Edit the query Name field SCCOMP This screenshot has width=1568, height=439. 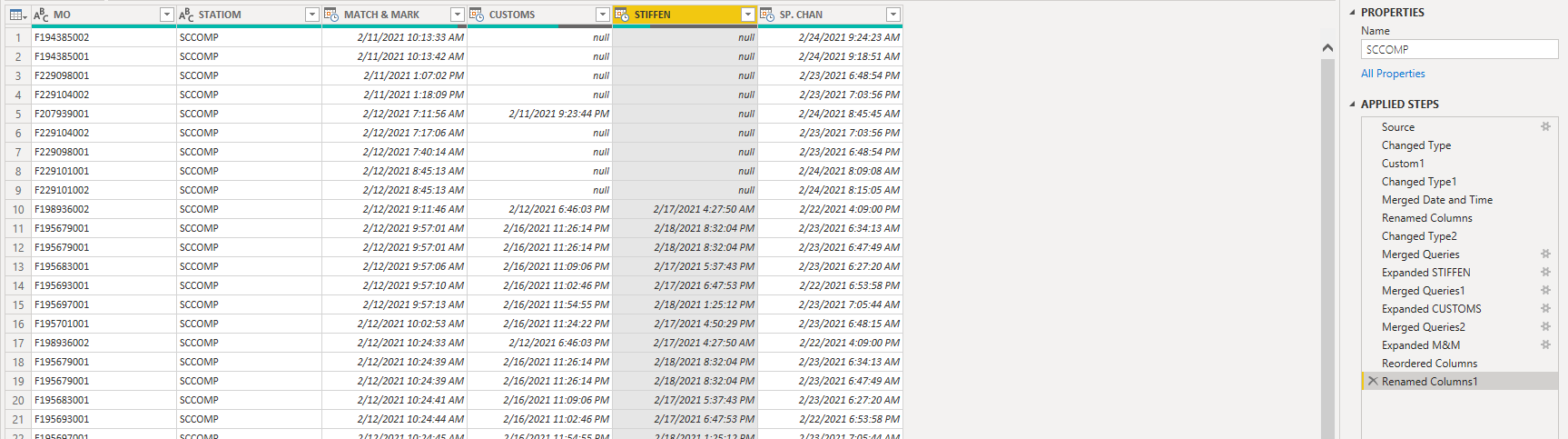click(1459, 50)
